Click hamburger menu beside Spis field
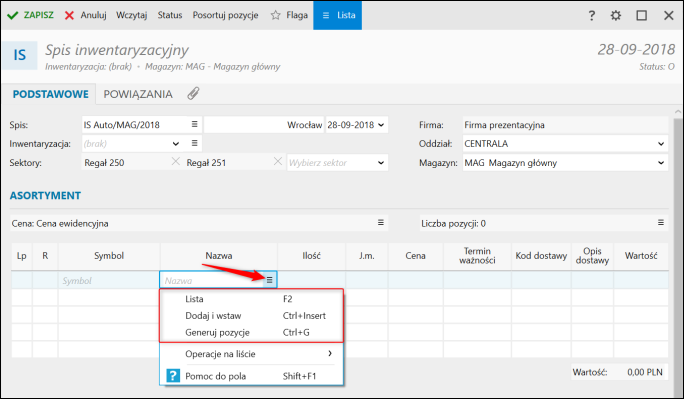Screen dimensions: 684x399 pyautogui.click(x=195, y=125)
